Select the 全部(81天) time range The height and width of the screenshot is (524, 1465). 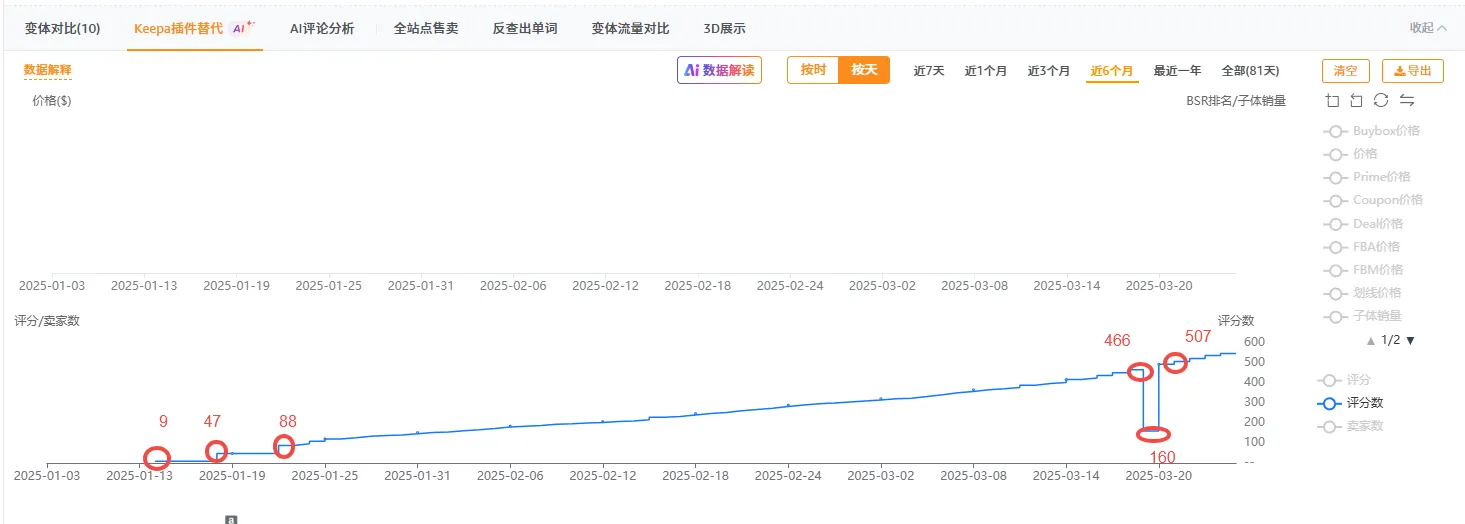[1250, 71]
